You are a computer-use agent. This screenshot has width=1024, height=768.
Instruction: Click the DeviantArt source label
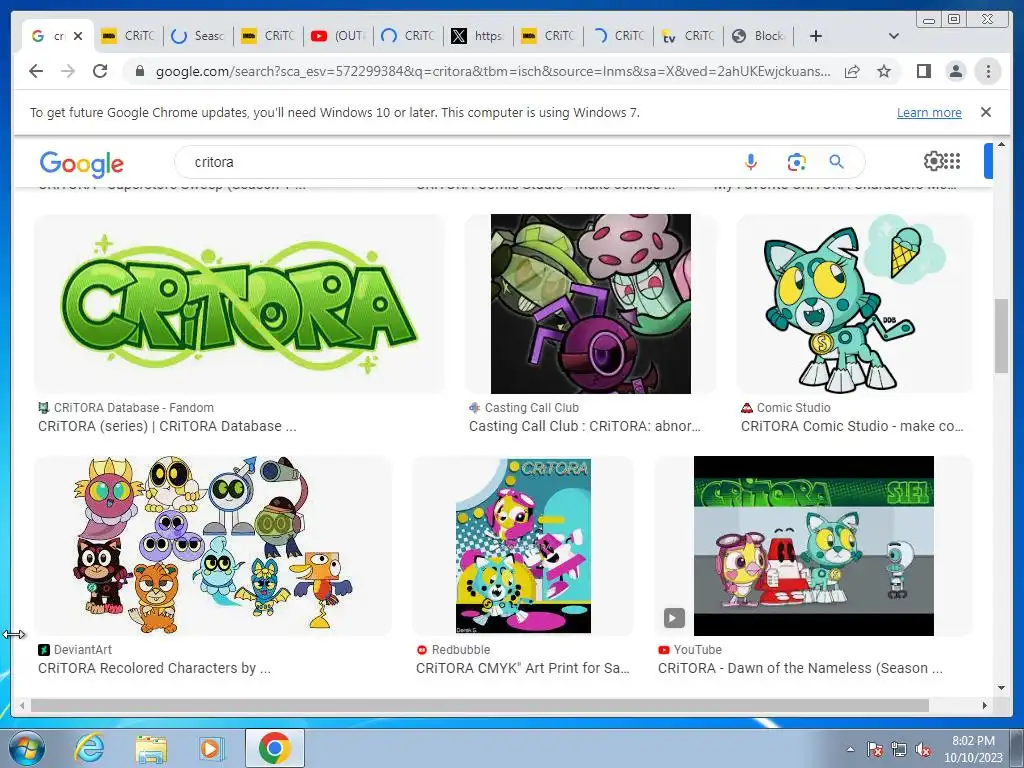(82, 650)
